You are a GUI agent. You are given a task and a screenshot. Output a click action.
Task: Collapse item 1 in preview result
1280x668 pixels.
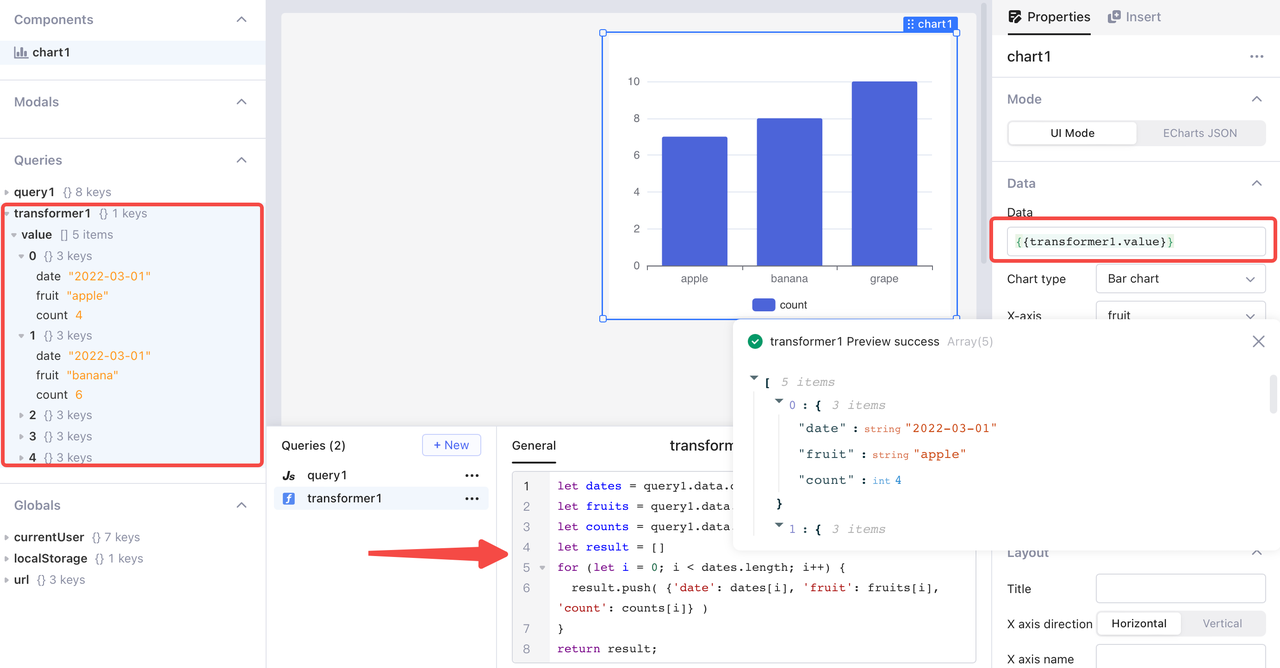[779, 525]
